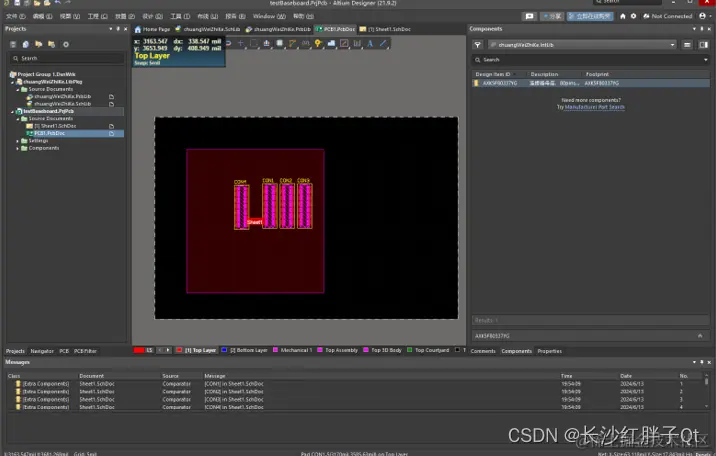
Task: Switch to the Home Page tab
Action: pos(152,29)
